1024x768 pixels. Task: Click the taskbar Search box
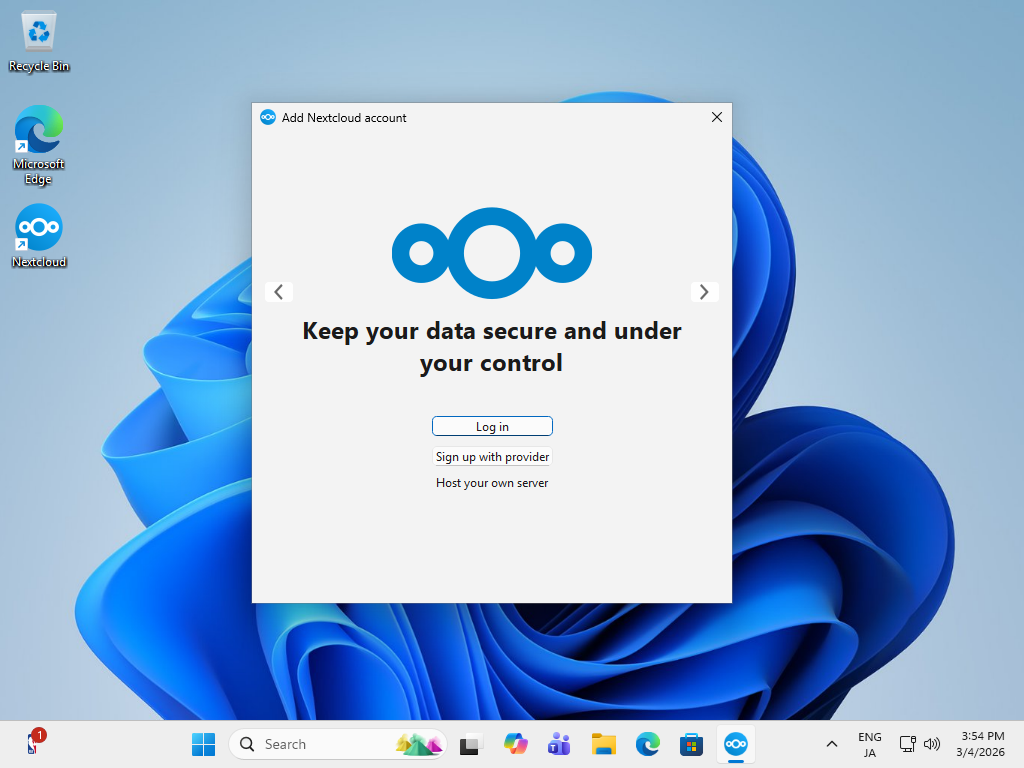(338, 744)
